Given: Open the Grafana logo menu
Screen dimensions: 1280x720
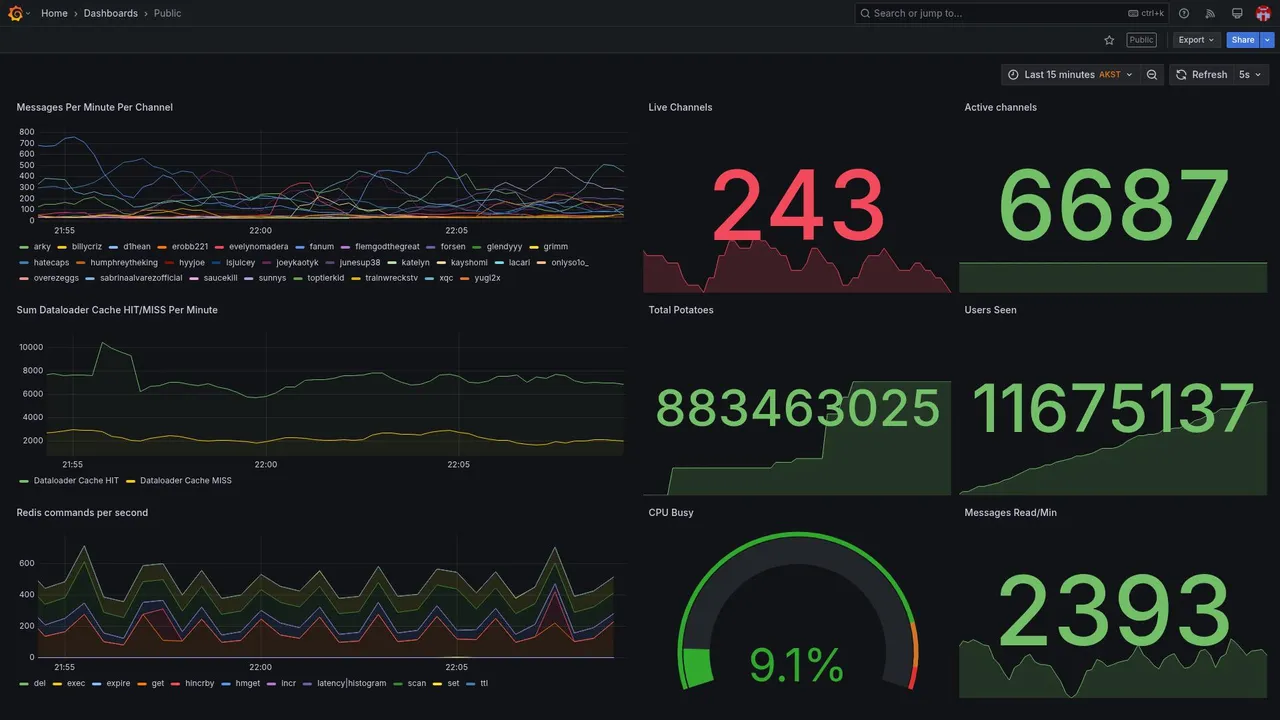Looking at the screenshot, I should pyautogui.click(x=15, y=13).
